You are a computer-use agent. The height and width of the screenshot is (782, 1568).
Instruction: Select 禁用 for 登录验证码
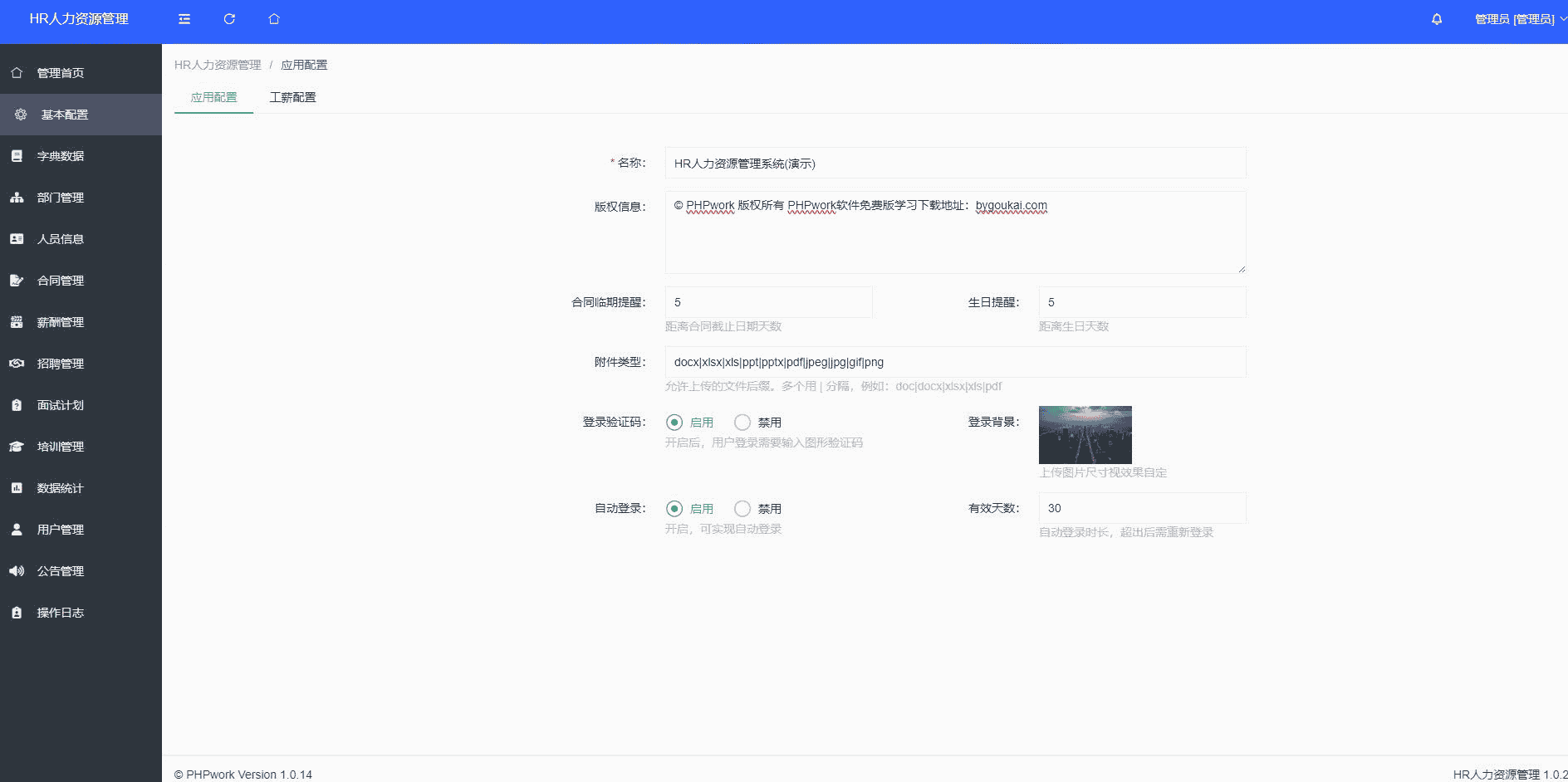click(742, 423)
